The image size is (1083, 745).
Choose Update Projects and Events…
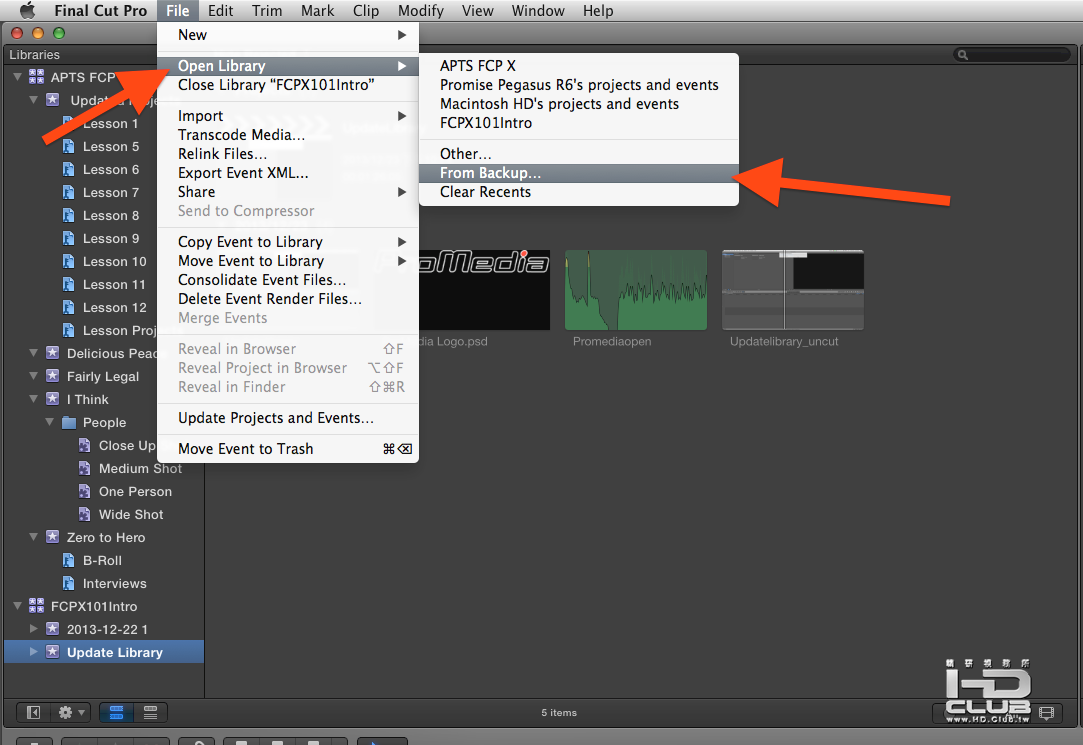tap(287, 418)
